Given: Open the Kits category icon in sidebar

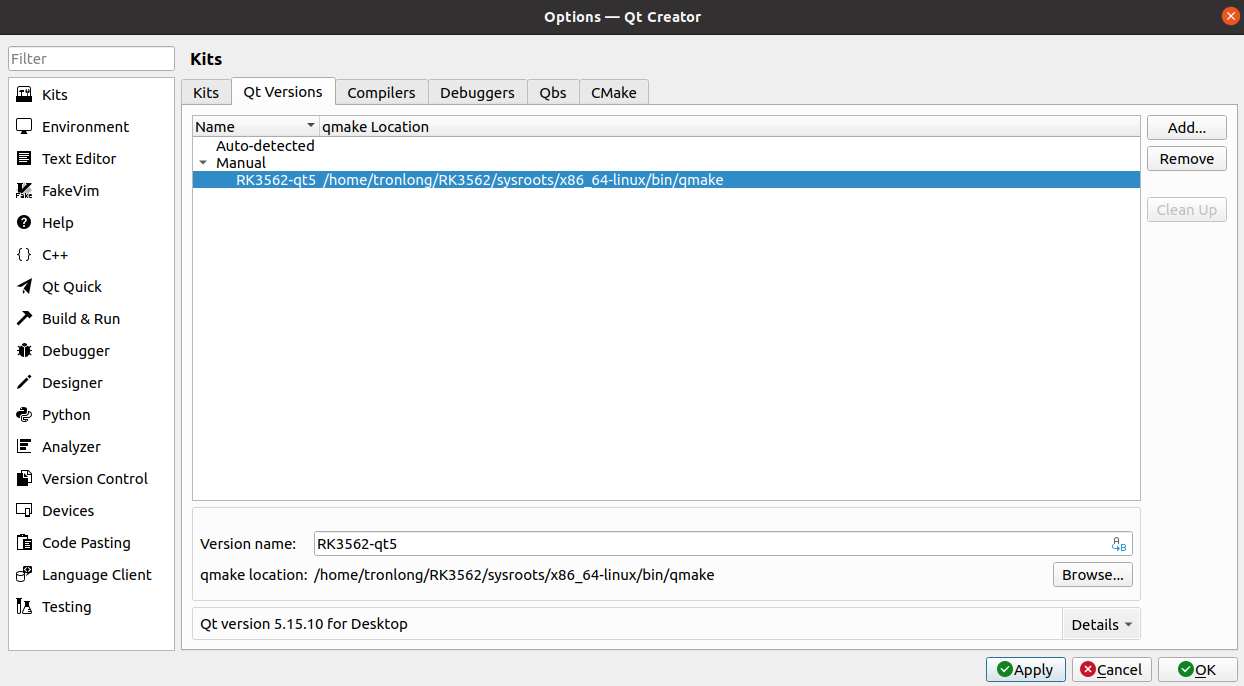Looking at the screenshot, I should [25, 95].
